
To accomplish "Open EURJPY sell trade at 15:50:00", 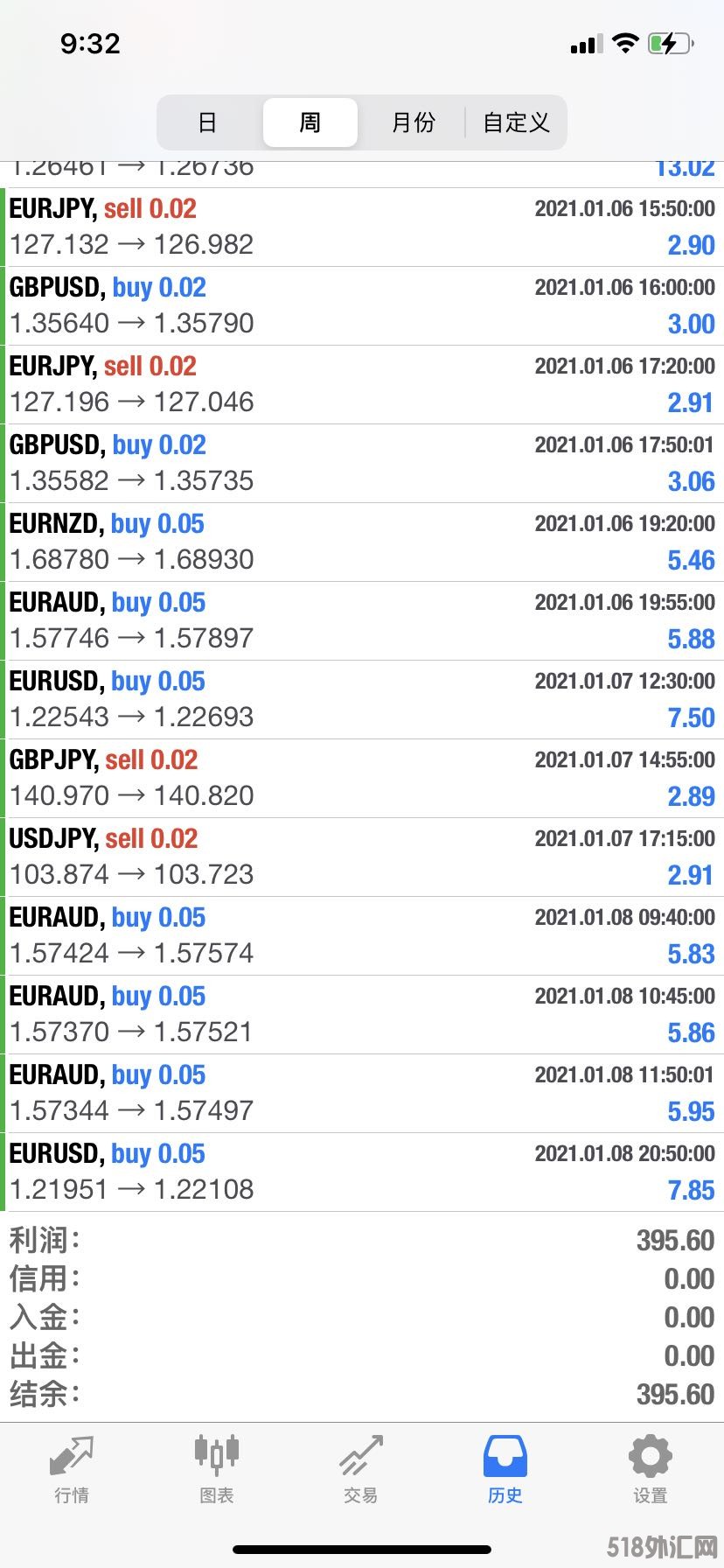I will (362, 227).
